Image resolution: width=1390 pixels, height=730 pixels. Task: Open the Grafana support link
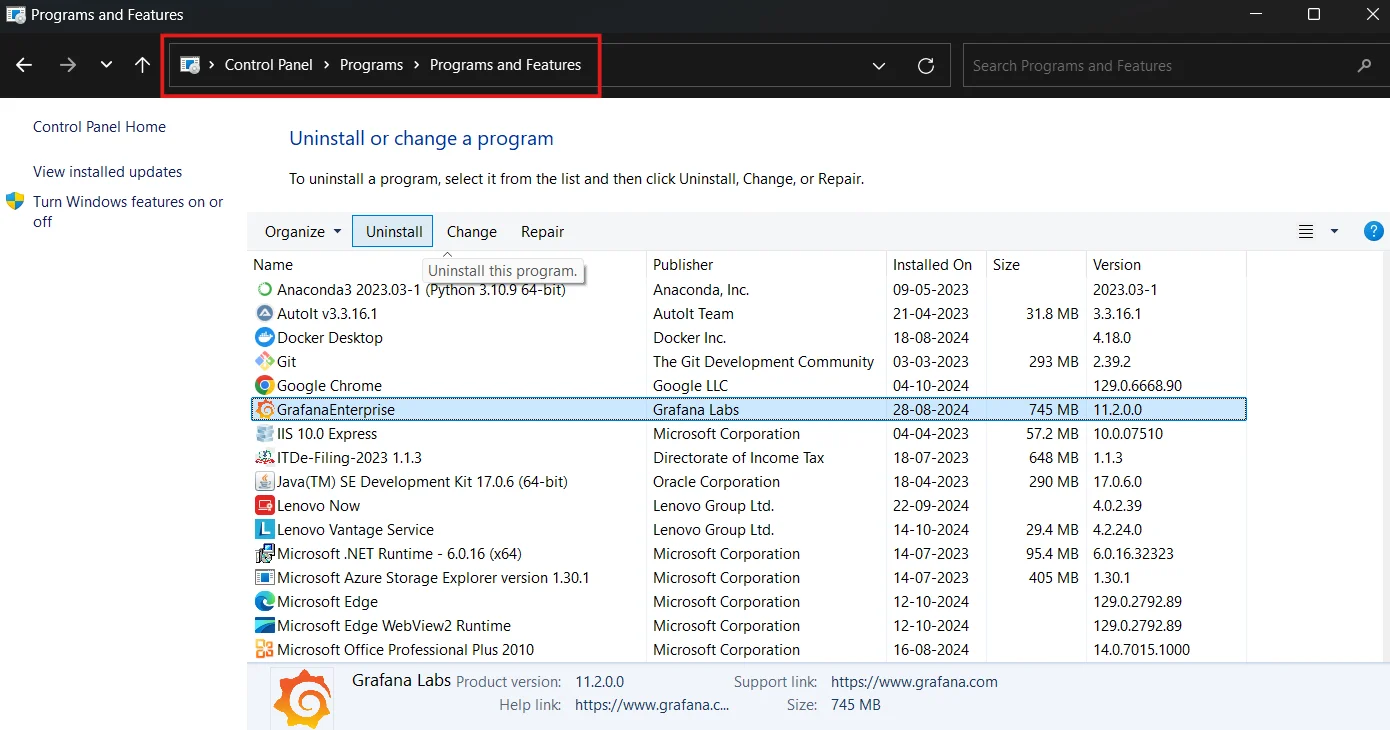[x=914, y=682]
